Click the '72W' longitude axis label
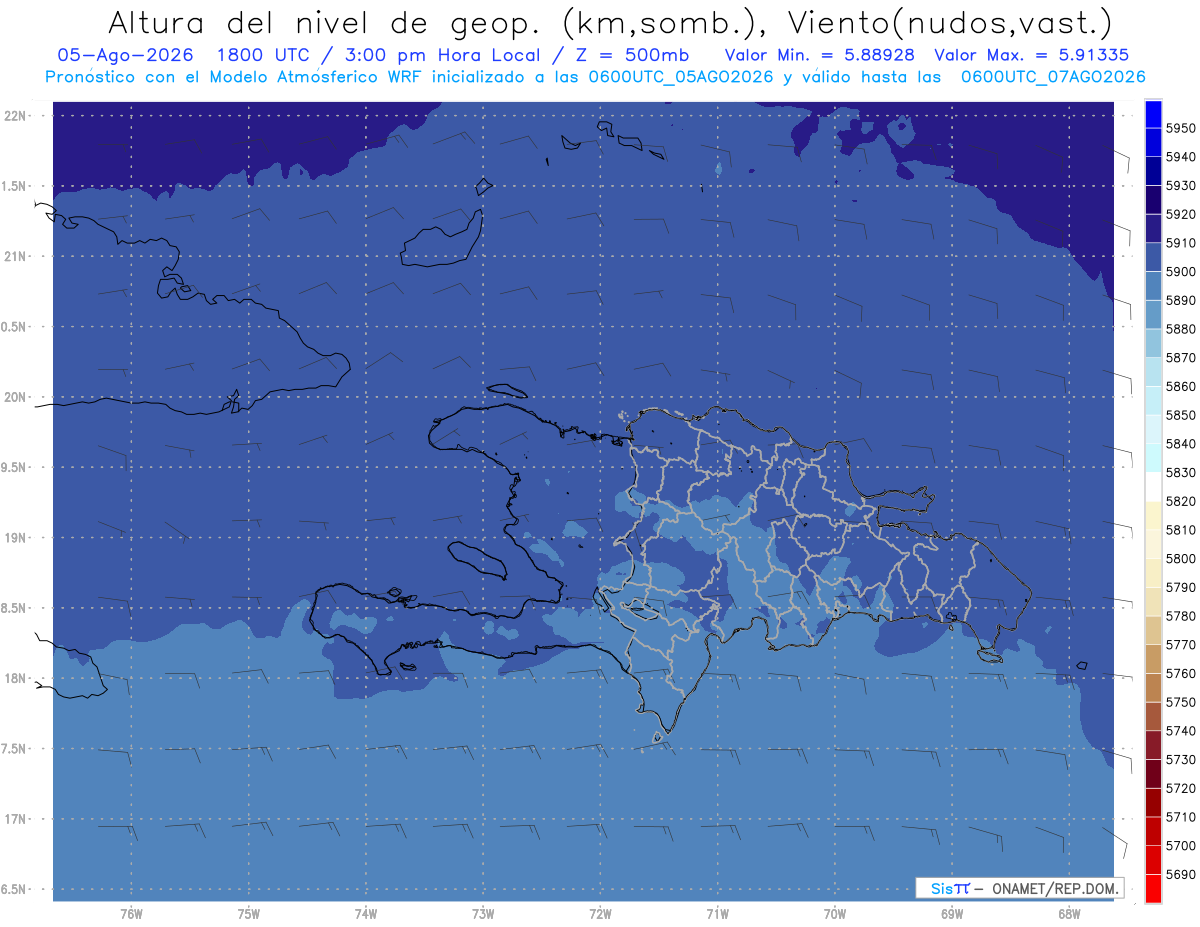This screenshot has width=1200, height=927. (x=600, y=913)
